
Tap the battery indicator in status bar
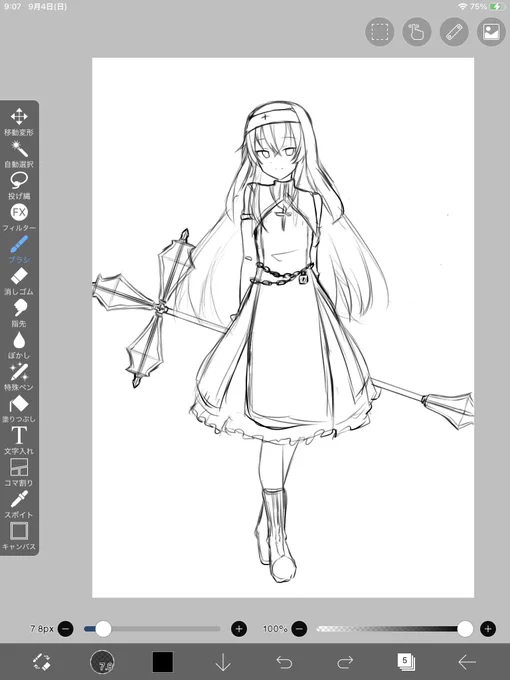click(x=497, y=7)
